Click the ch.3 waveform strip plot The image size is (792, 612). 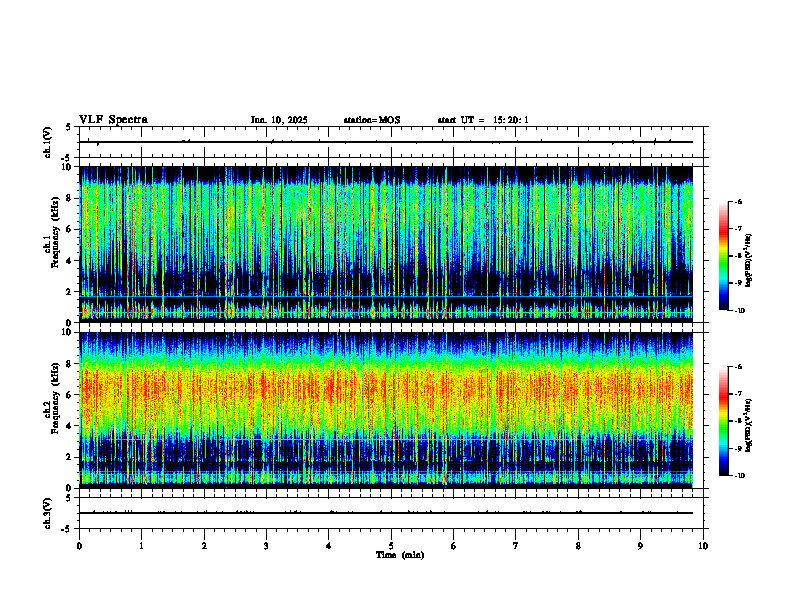(391, 513)
